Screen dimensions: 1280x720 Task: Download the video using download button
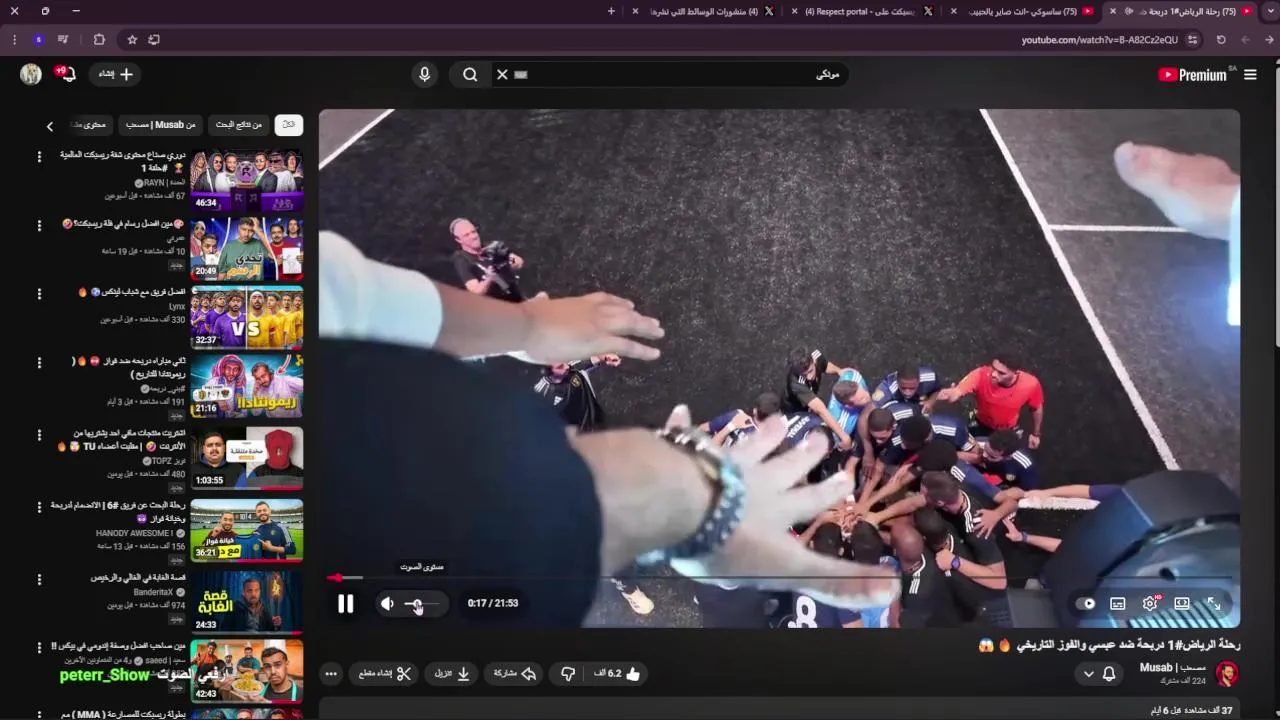[453, 674]
